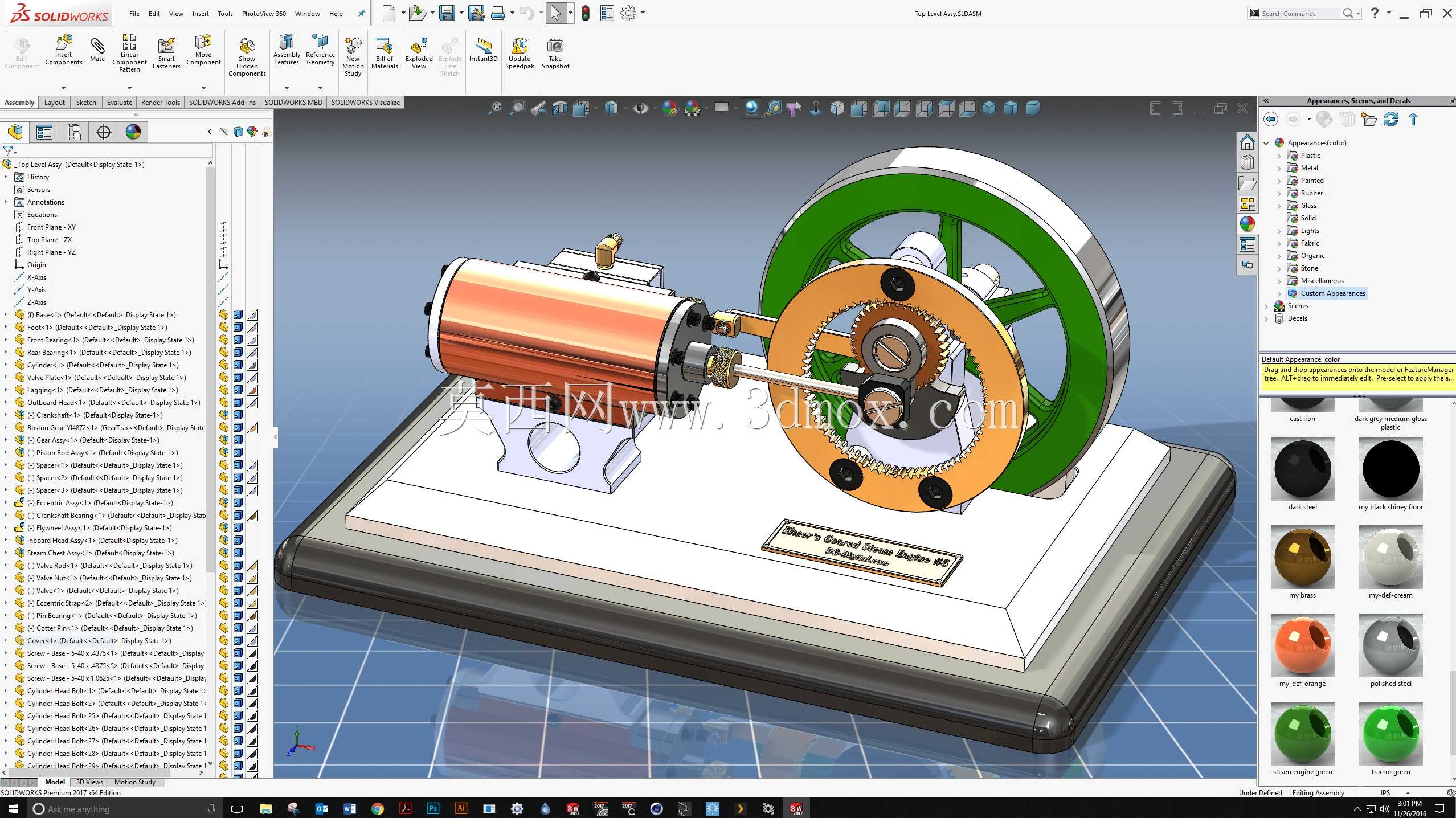Click the Bill of Materials icon
Image resolution: width=1456 pixels, height=818 pixels.
pyautogui.click(x=385, y=54)
